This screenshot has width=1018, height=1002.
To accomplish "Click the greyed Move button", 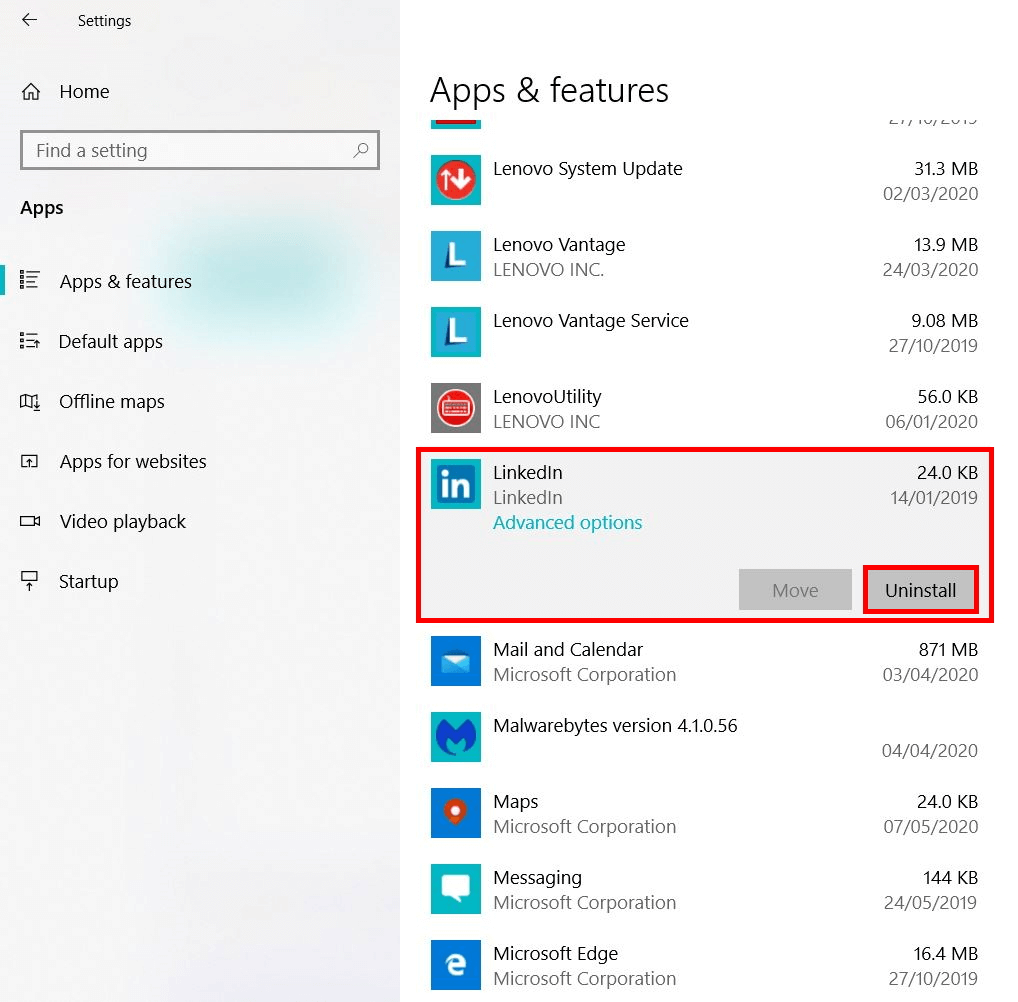I will [795, 590].
